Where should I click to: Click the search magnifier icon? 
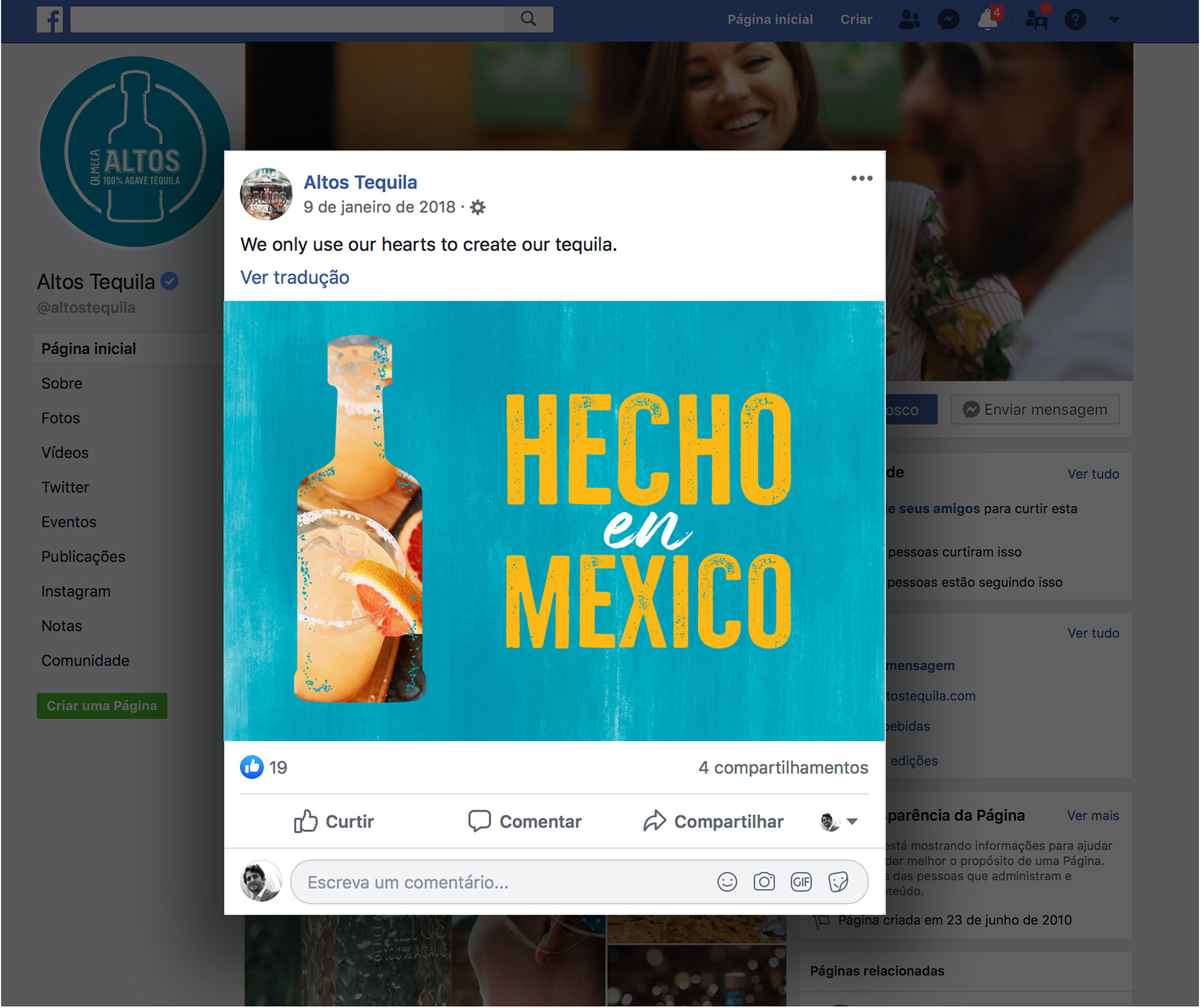coord(529,19)
